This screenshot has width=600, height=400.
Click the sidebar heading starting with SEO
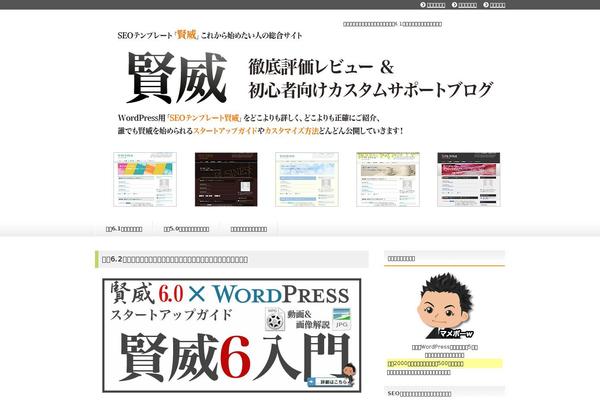pyautogui.click(x=419, y=393)
